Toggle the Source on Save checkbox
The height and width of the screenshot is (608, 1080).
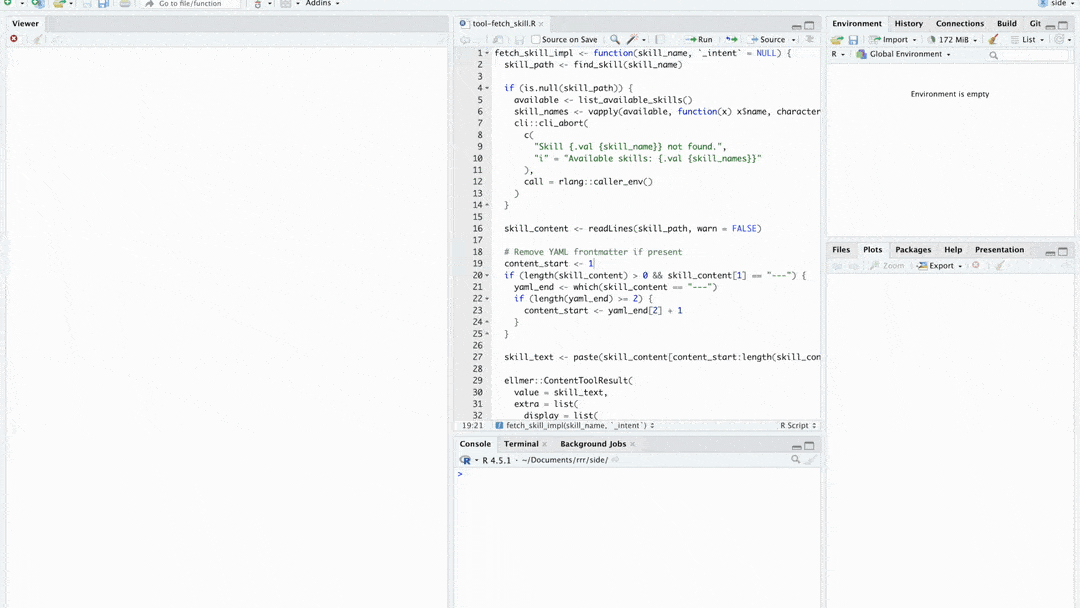(x=536, y=40)
